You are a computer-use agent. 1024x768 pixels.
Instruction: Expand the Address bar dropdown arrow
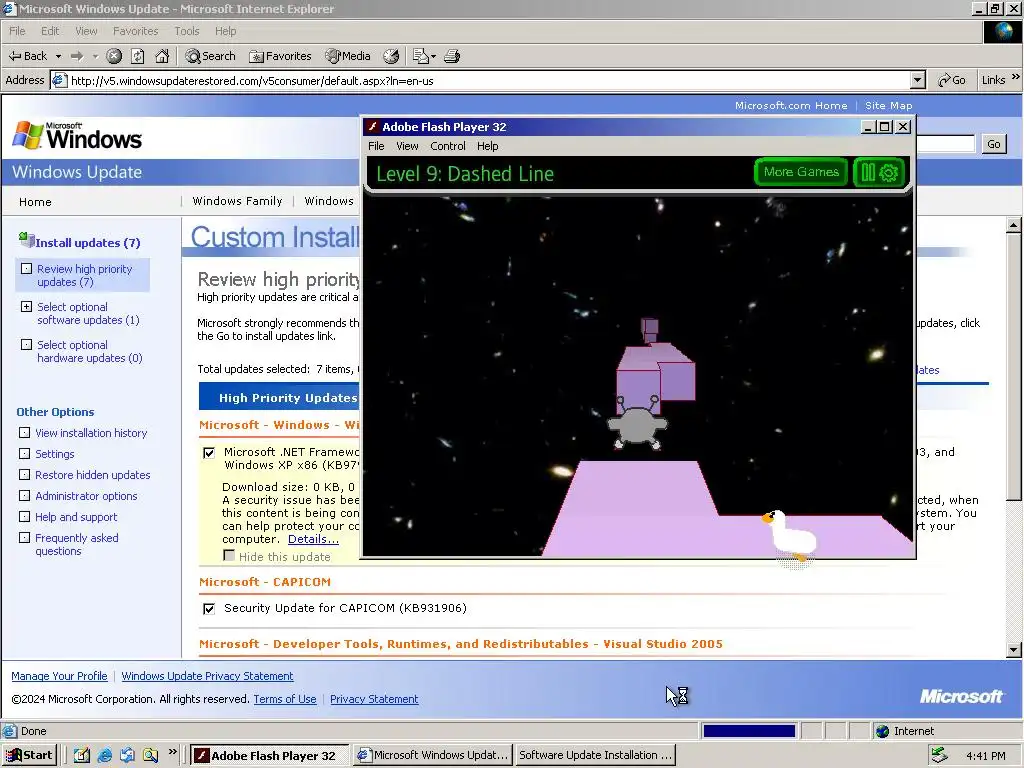pos(918,80)
